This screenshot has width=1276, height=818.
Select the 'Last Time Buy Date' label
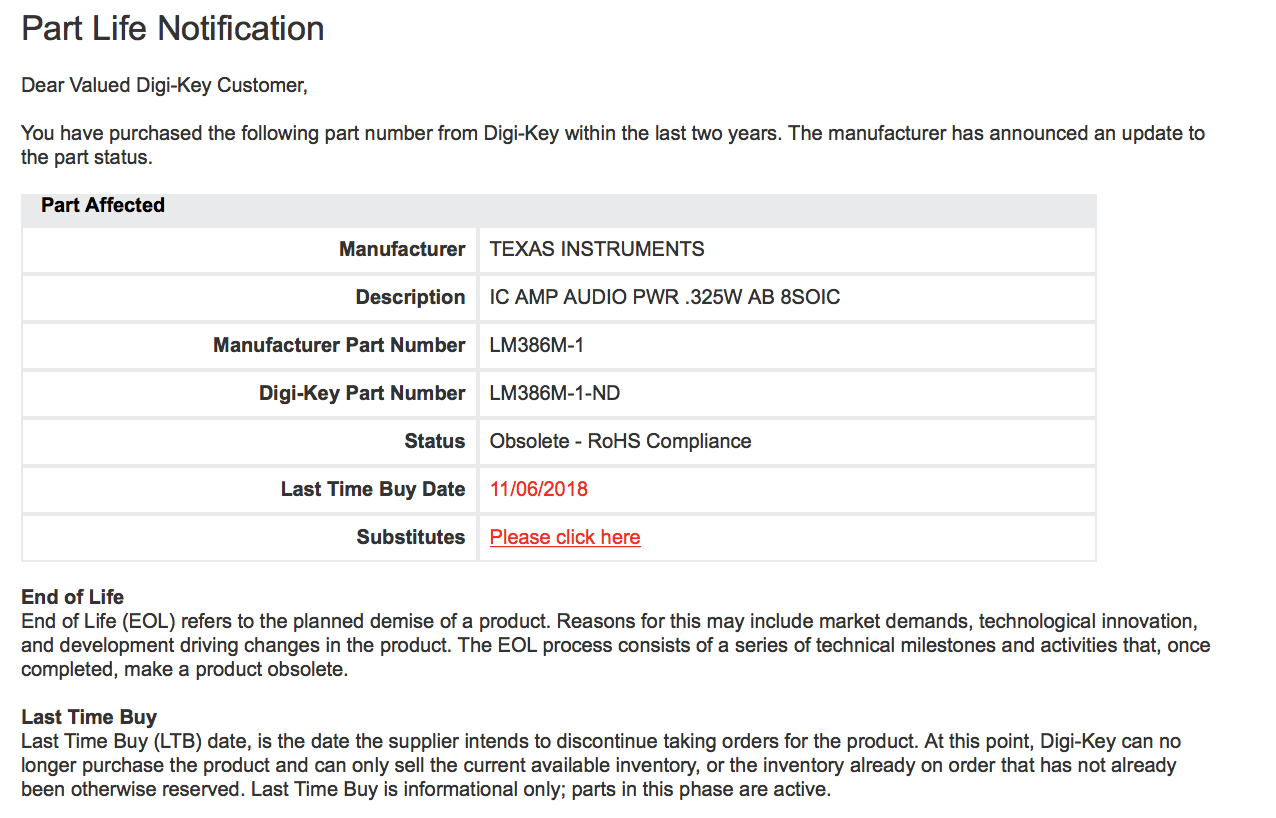[373, 489]
